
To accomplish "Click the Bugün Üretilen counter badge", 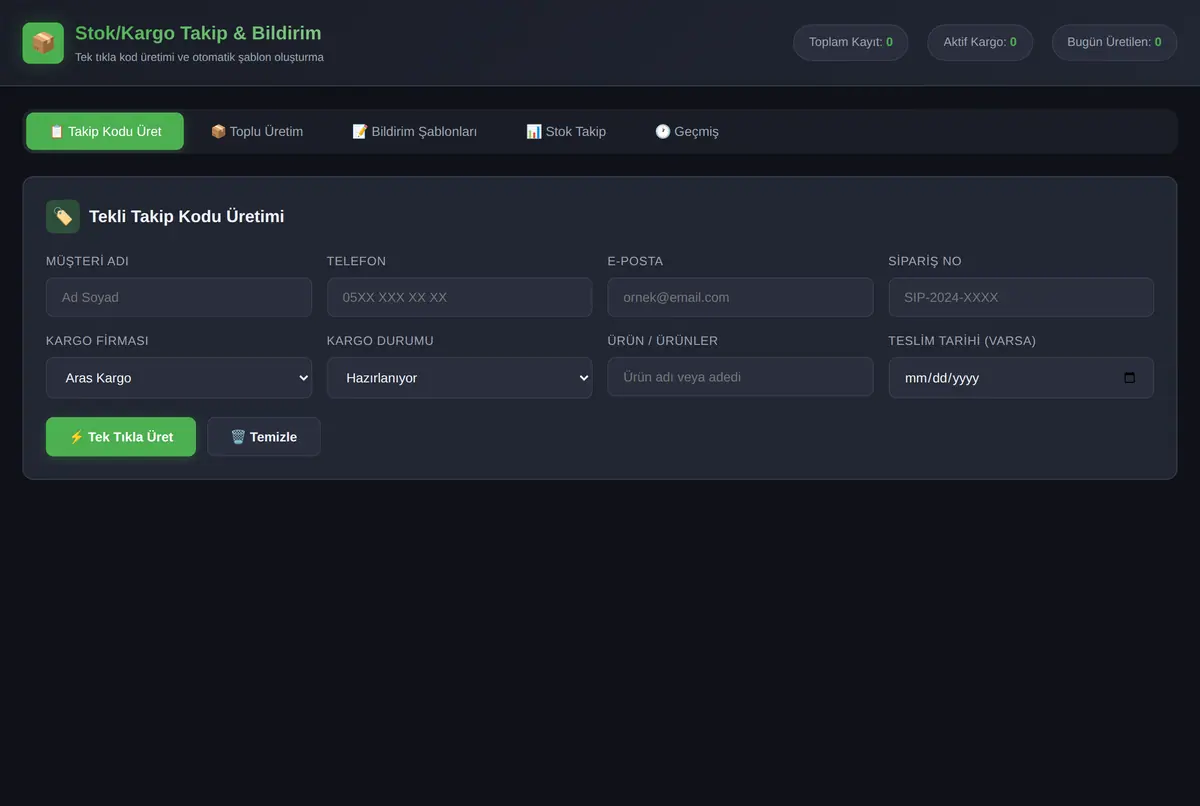I will pyautogui.click(x=1114, y=42).
